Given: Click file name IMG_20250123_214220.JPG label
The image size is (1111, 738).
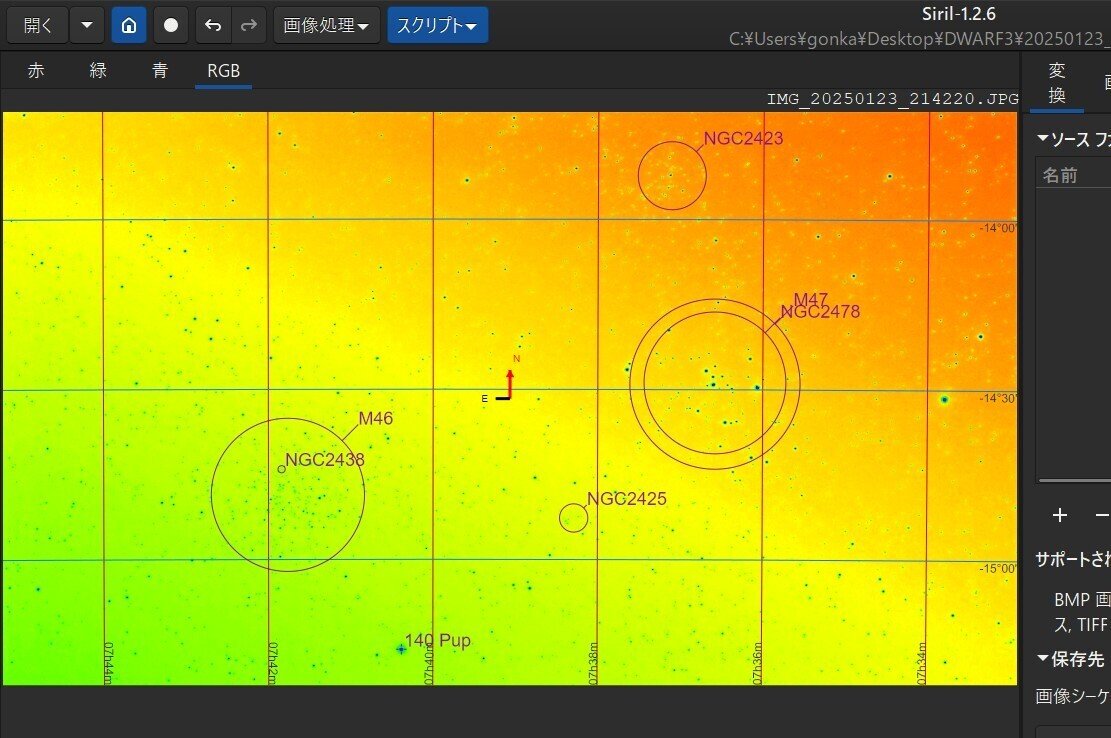Looking at the screenshot, I should (892, 99).
